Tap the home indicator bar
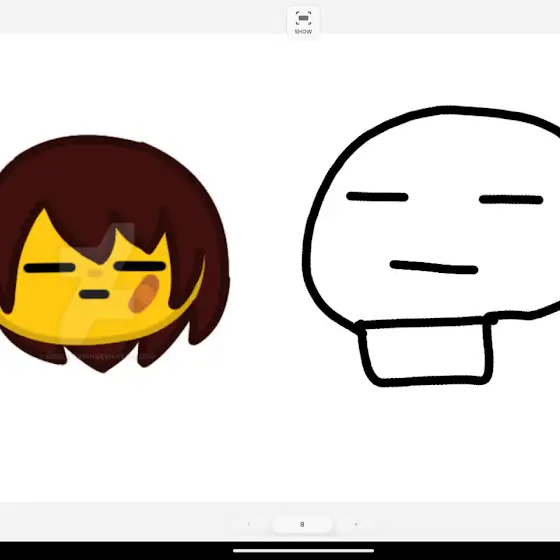560x560 pixels. tap(303, 550)
